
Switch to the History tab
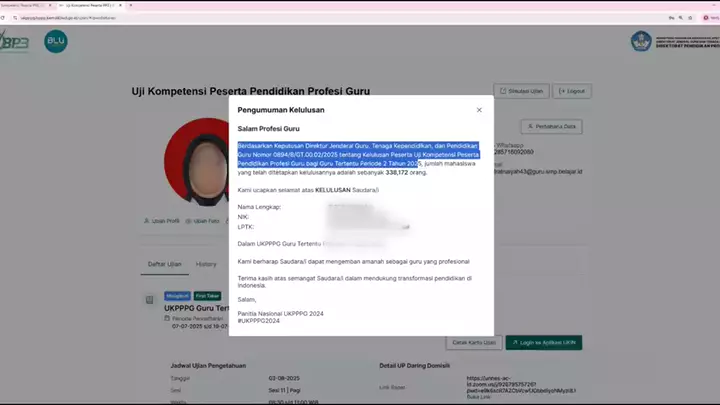206,264
